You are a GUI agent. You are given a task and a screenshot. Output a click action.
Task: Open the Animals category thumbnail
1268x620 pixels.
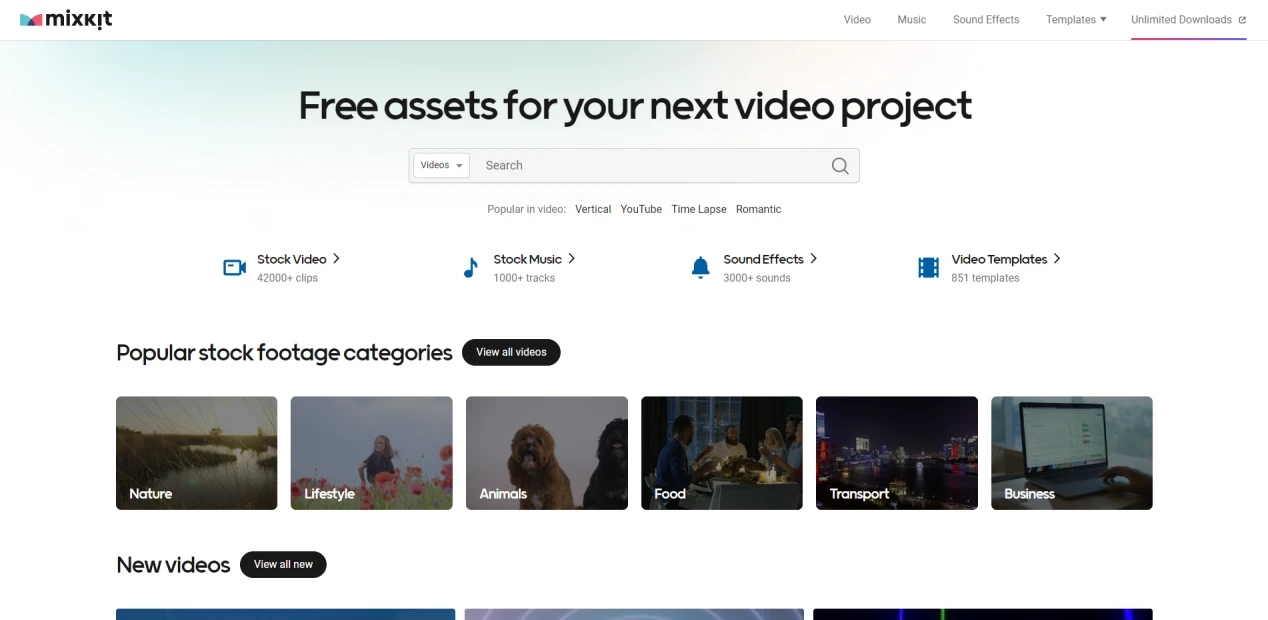pyautogui.click(x=547, y=453)
